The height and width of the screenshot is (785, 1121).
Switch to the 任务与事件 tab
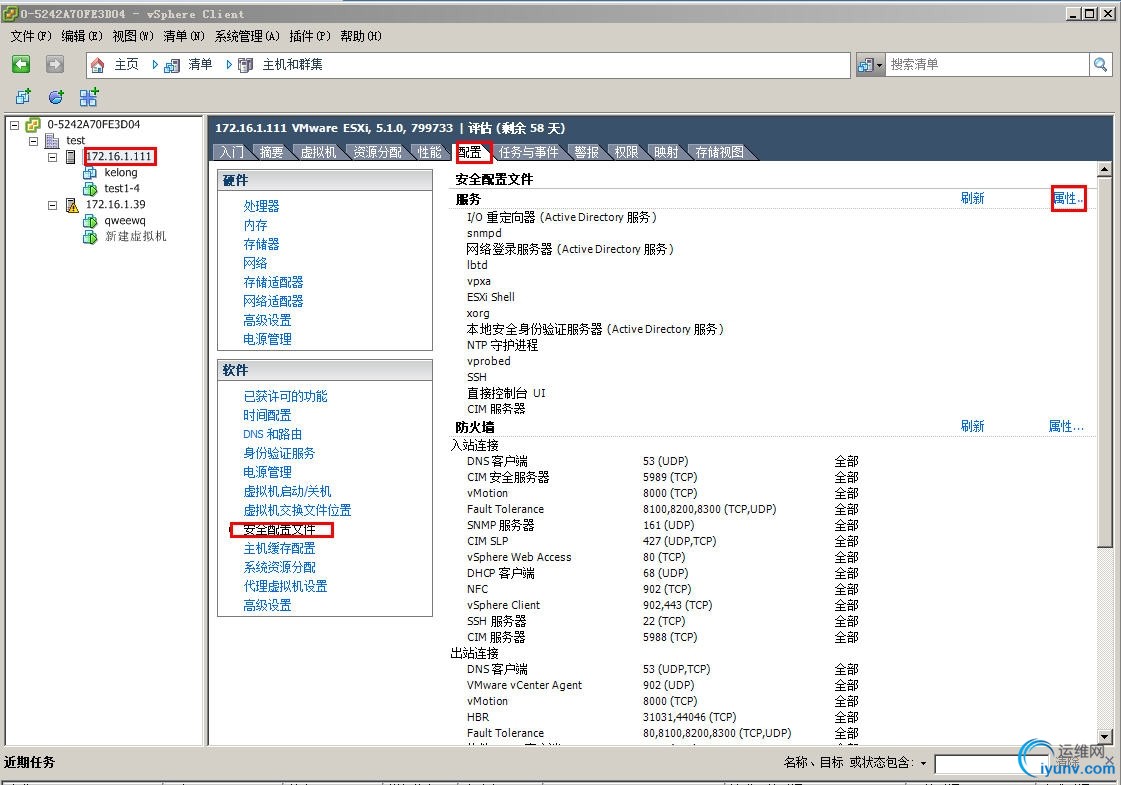point(528,152)
